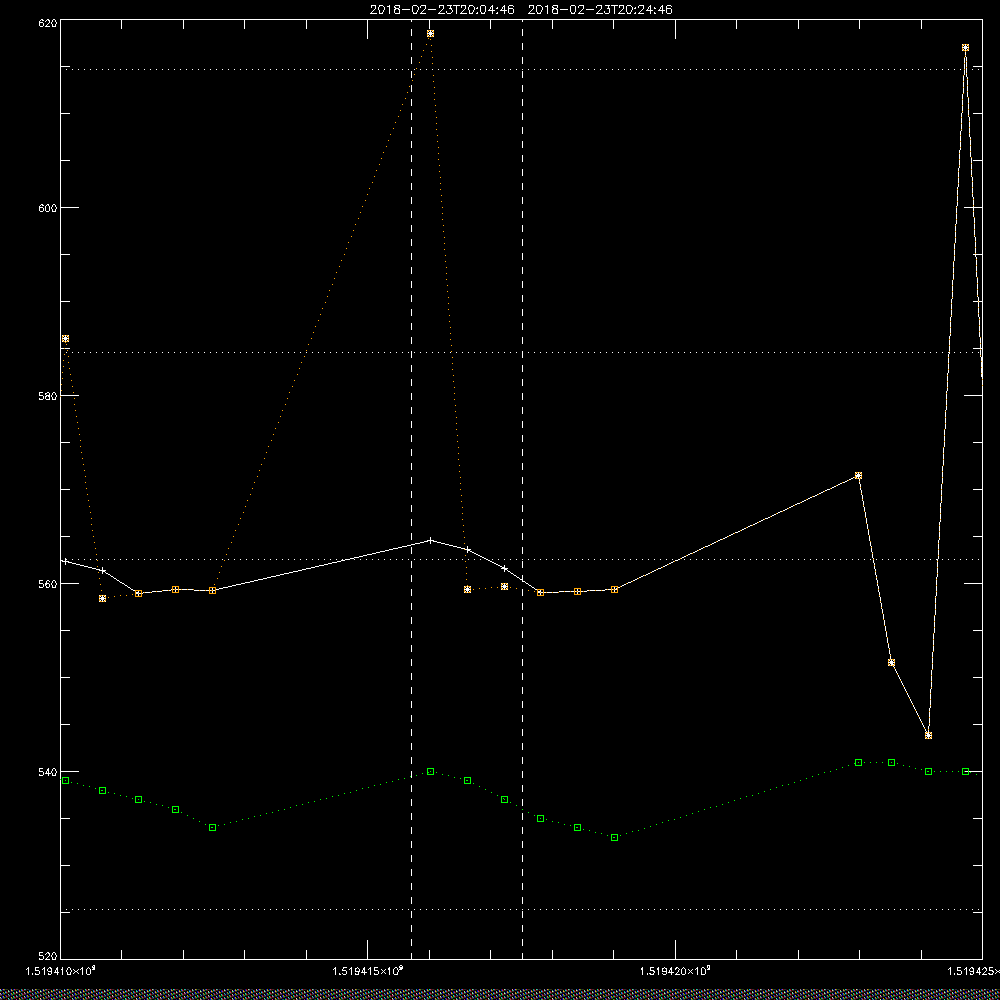The height and width of the screenshot is (1000, 1000).
Task: Click the left vertical dashed time marker line
Action: tap(411, 490)
